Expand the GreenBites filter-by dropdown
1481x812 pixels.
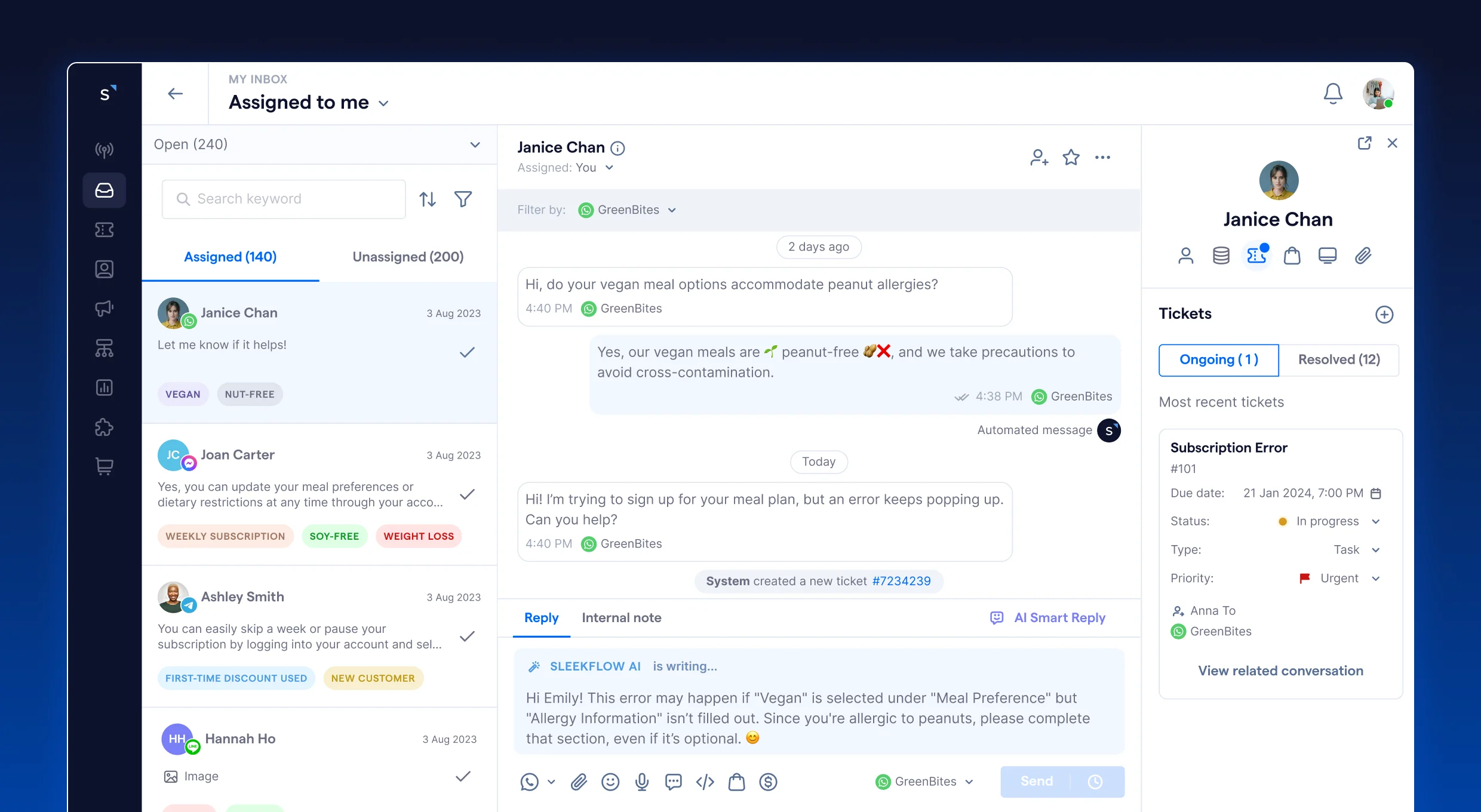pos(628,210)
